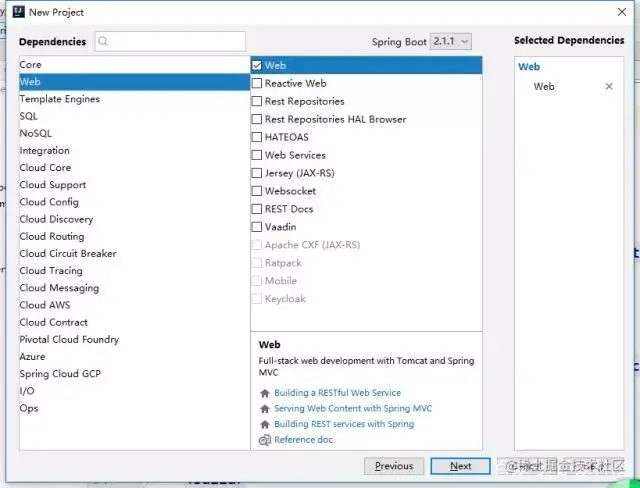
Task: Select the Integration category
Action: (134, 150)
